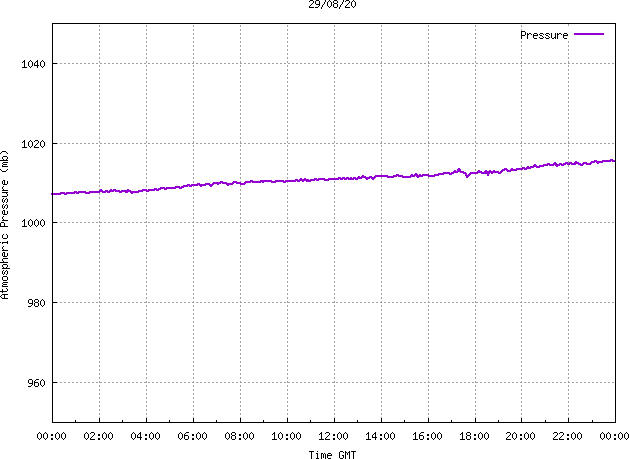The height and width of the screenshot is (459, 629).
Task: Click the 06:00 time label
Action: 192,436
